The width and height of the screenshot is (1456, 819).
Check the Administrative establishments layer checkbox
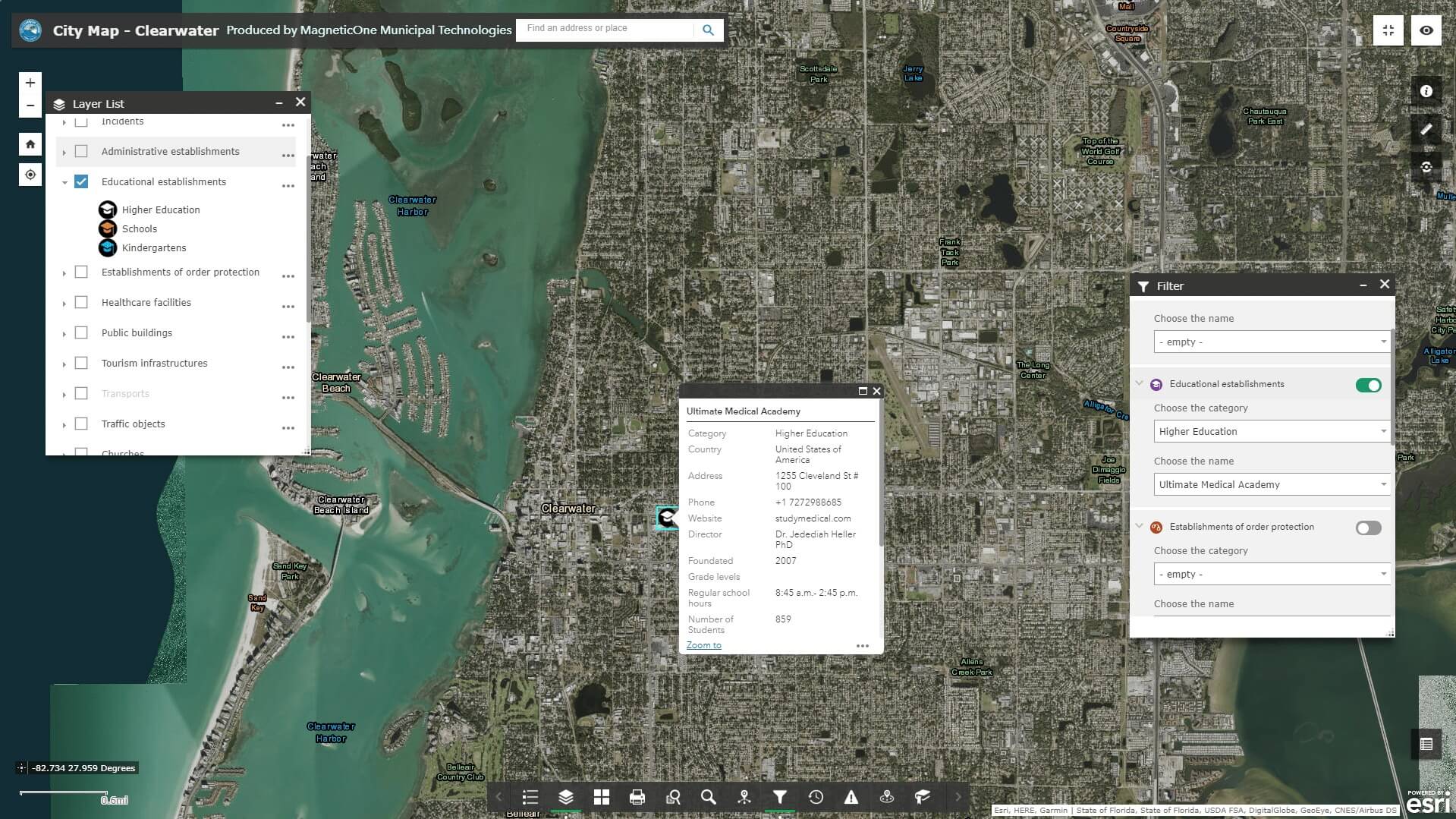[x=81, y=151]
